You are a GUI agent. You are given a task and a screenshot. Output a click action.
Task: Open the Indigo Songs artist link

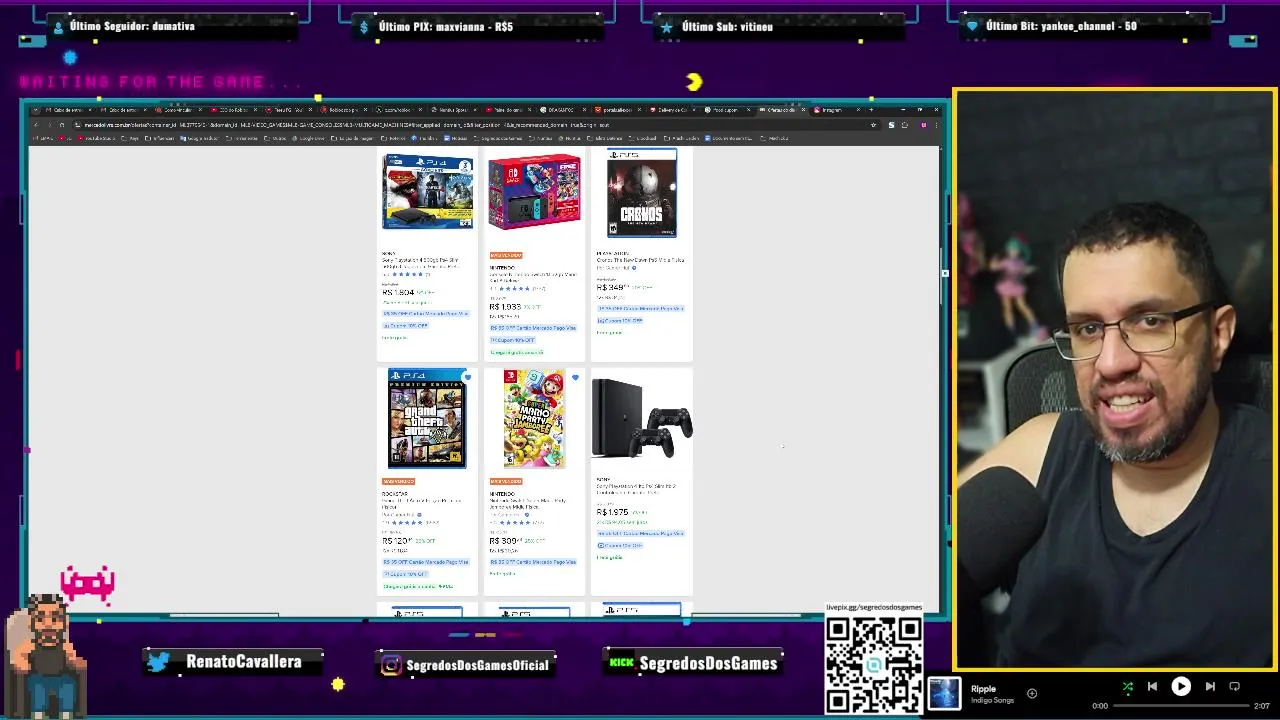pos(991,700)
